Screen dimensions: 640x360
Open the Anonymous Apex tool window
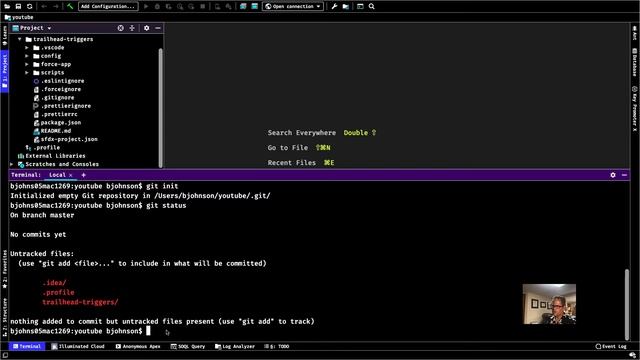tap(138, 346)
